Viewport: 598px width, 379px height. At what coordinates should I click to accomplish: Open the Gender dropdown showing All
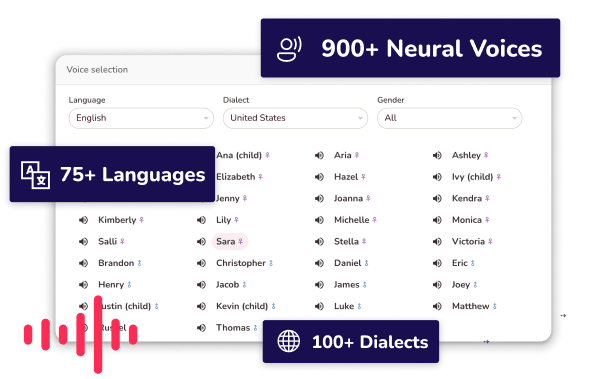(449, 118)
